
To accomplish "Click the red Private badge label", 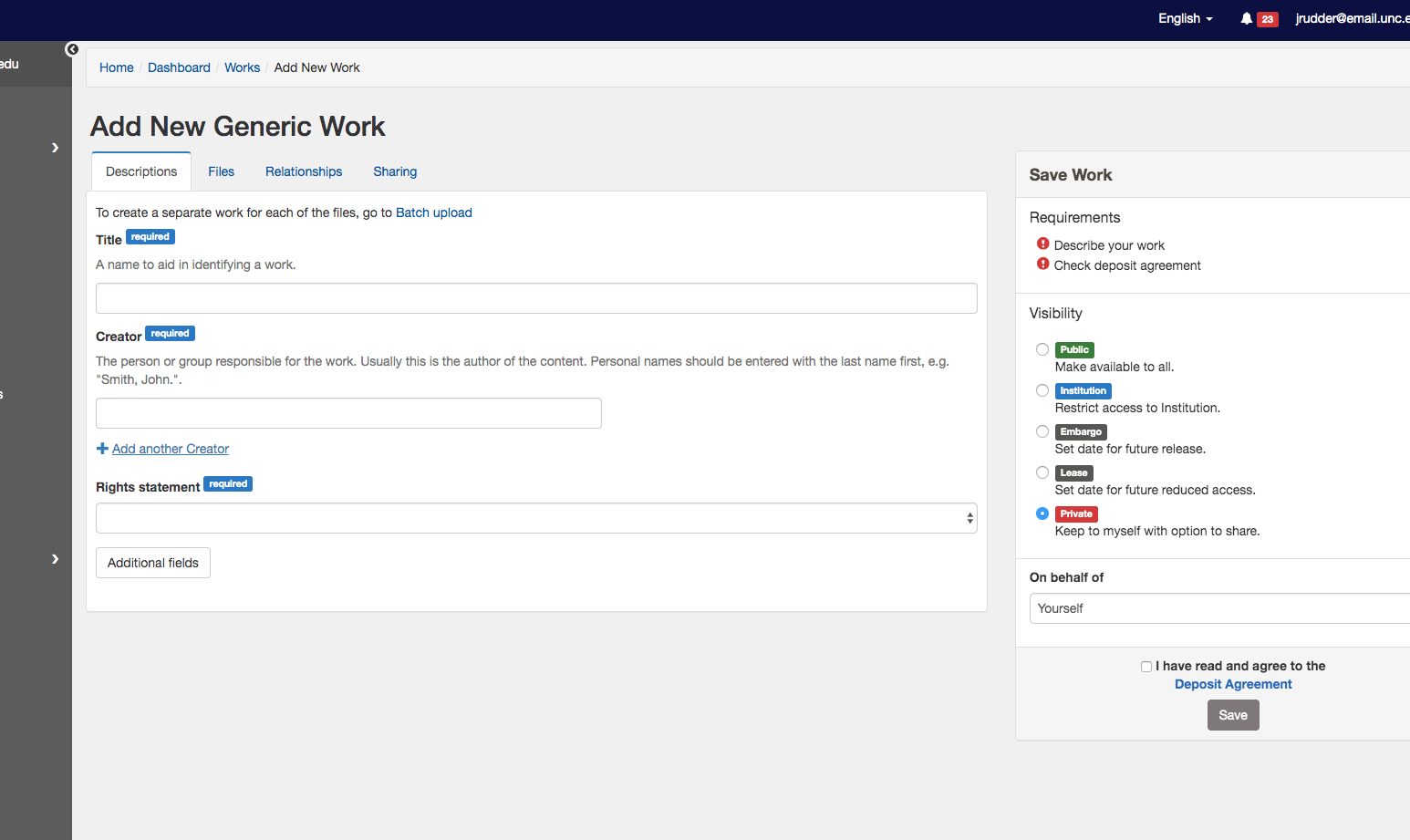I will coord(1076,514).
